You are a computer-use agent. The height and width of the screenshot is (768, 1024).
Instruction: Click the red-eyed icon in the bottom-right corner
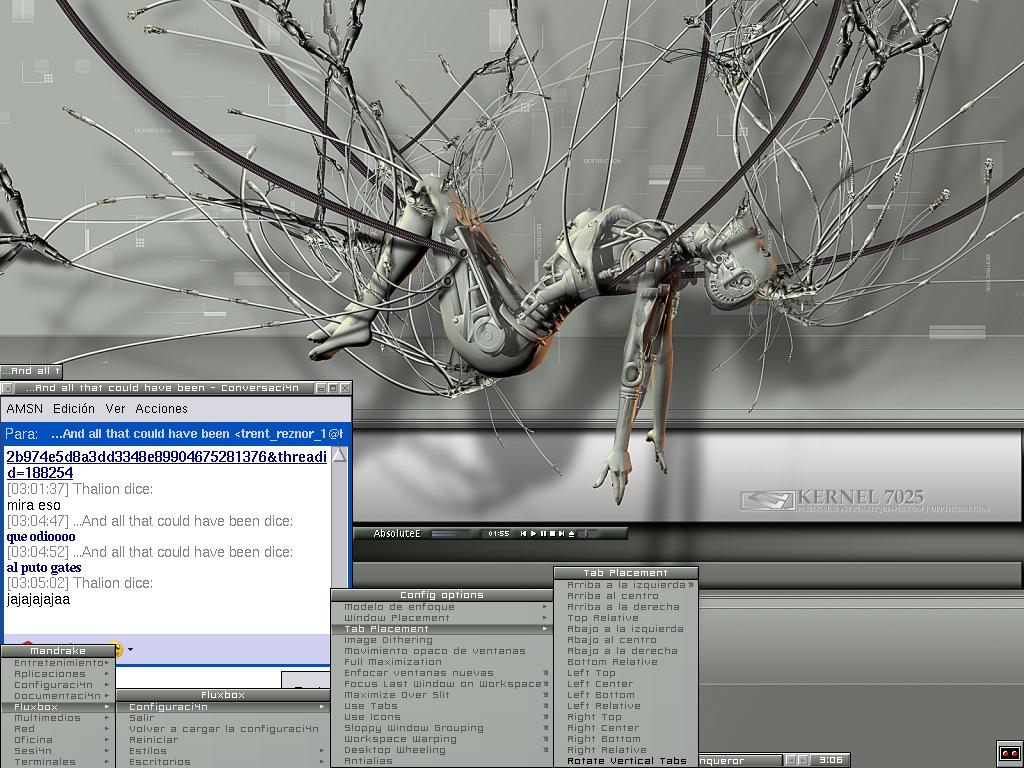point(1009,753)
